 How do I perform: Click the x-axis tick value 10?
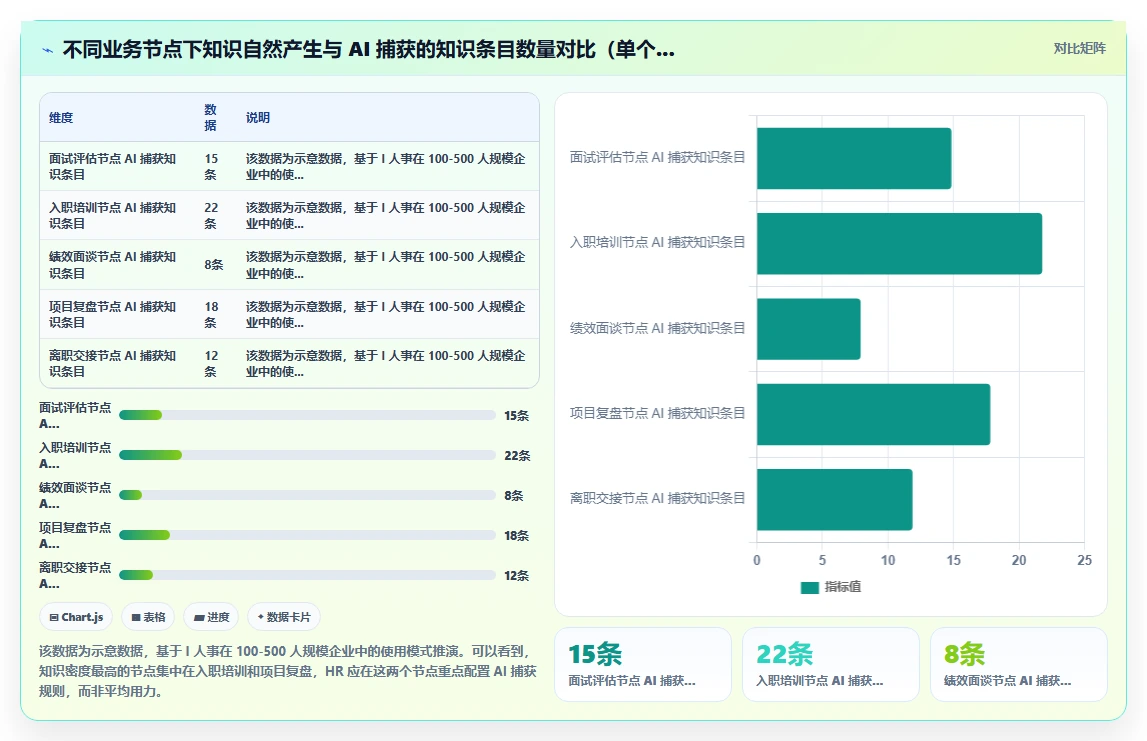coord(888,560)
